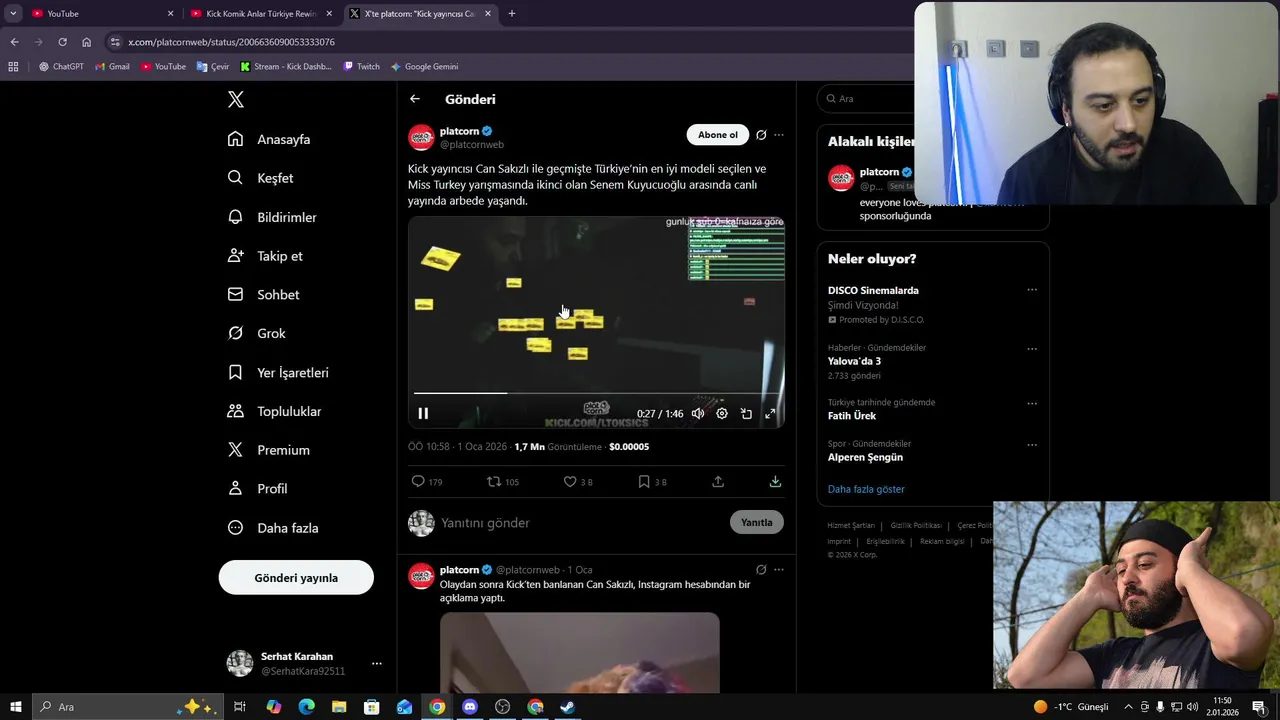Open ChatGPT bookmark

point(61,67)
